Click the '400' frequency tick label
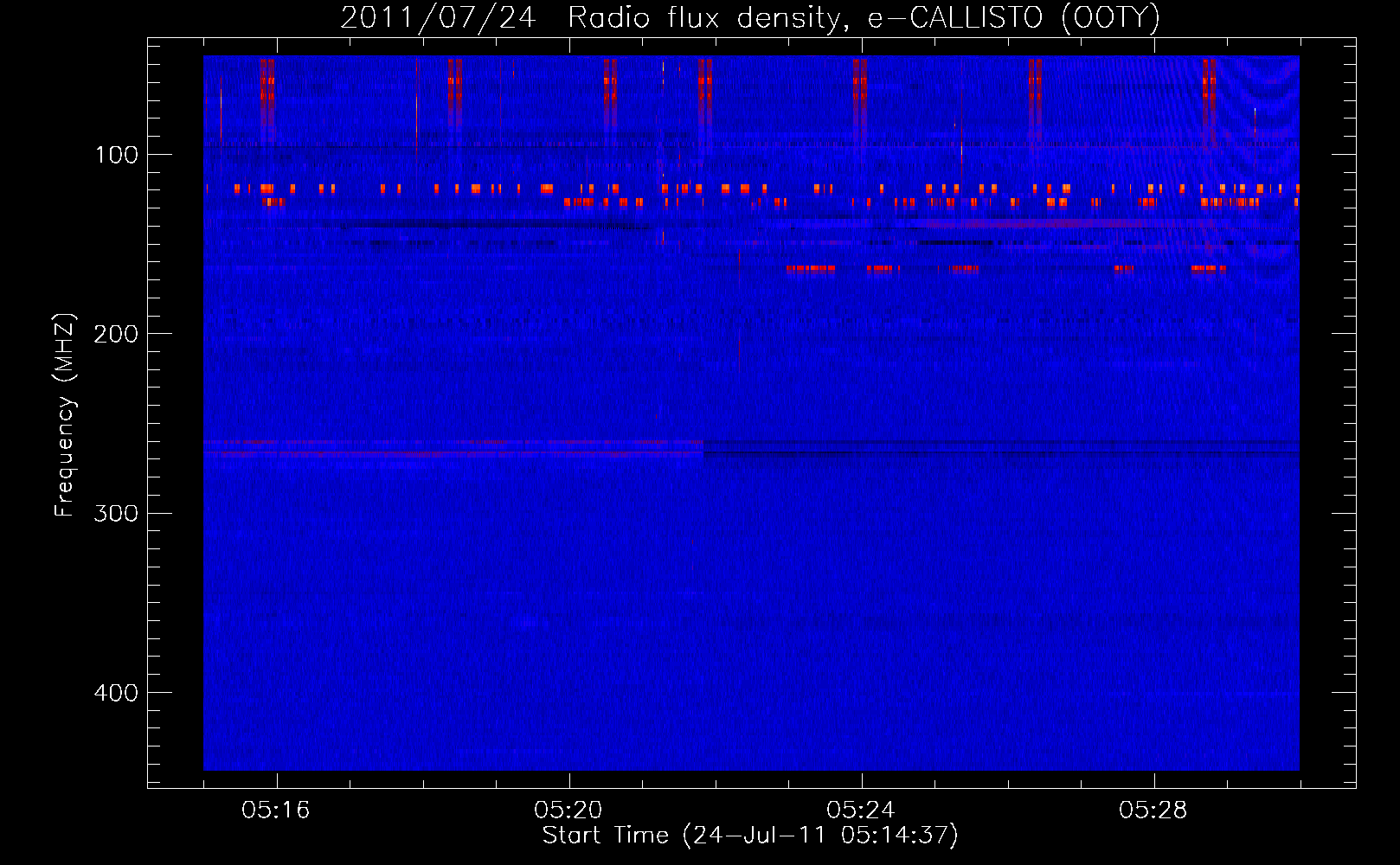 (117, 693)
